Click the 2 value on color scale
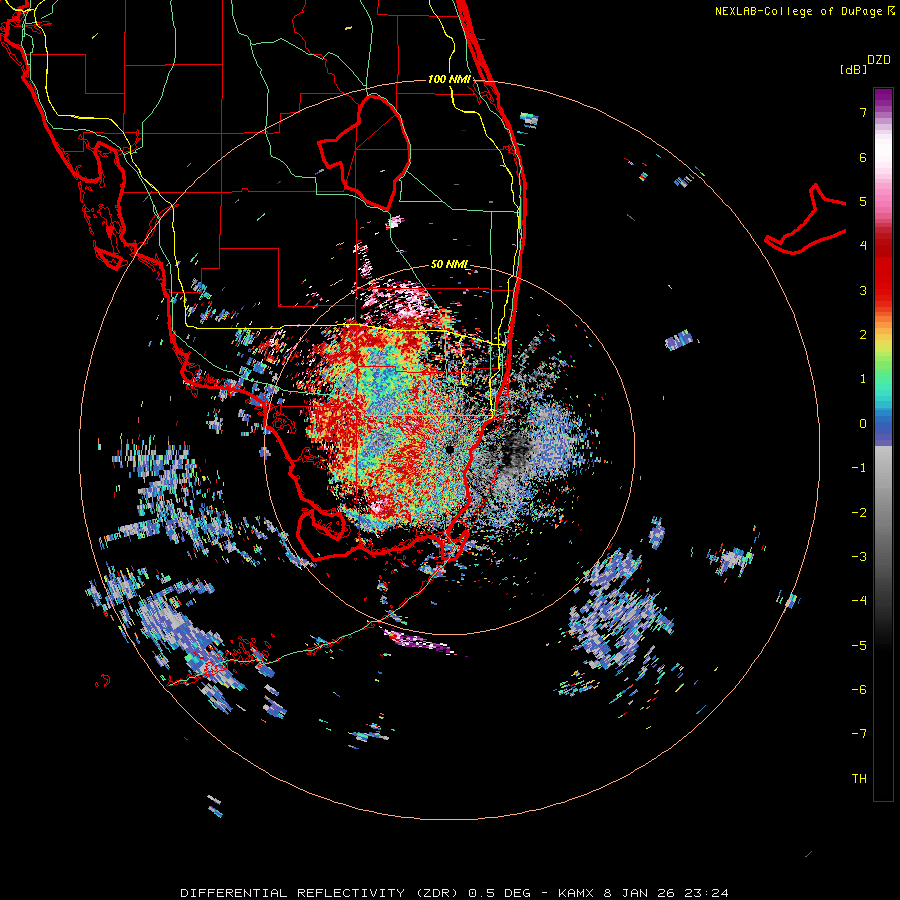Image resolution: width=900 pixels, height=900 pixels. coord(863,335)
